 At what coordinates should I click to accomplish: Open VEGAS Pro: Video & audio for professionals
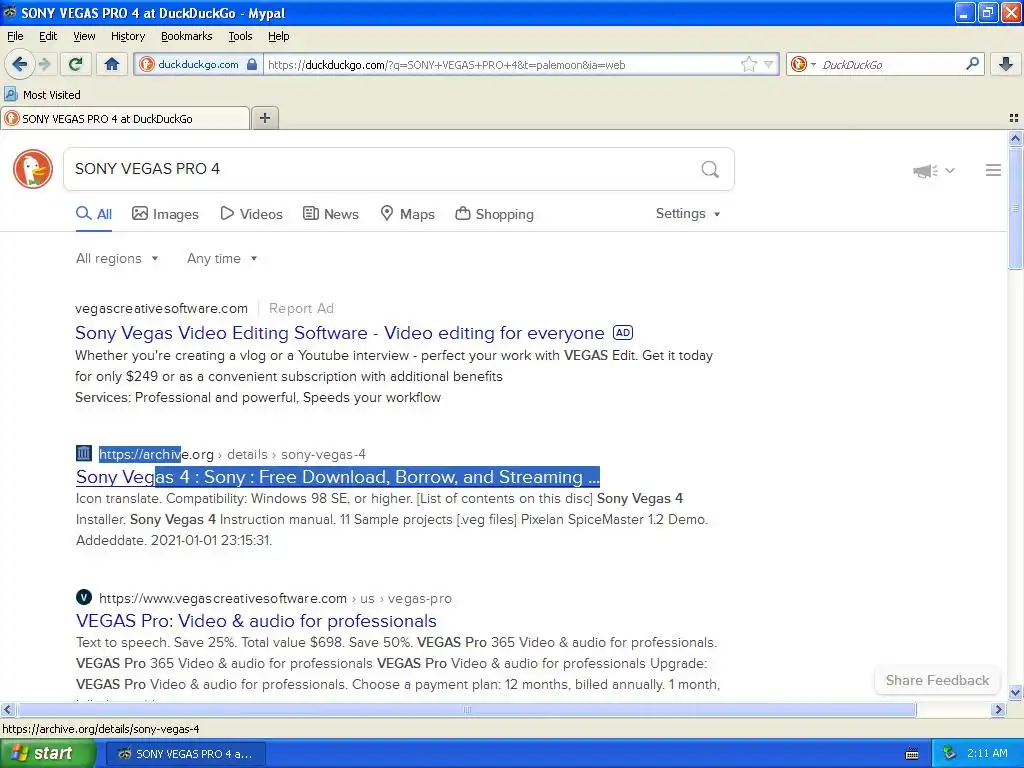(x=256, y=621)
